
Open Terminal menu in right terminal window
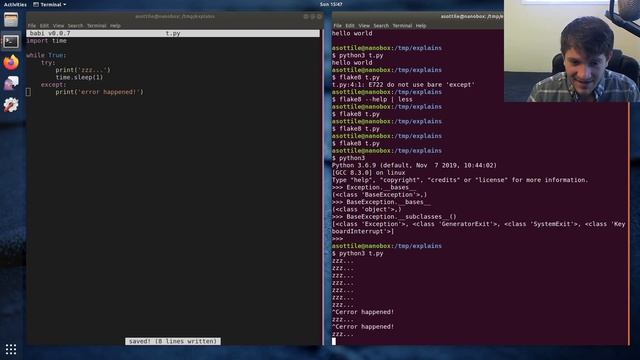(x=402, y=26)
